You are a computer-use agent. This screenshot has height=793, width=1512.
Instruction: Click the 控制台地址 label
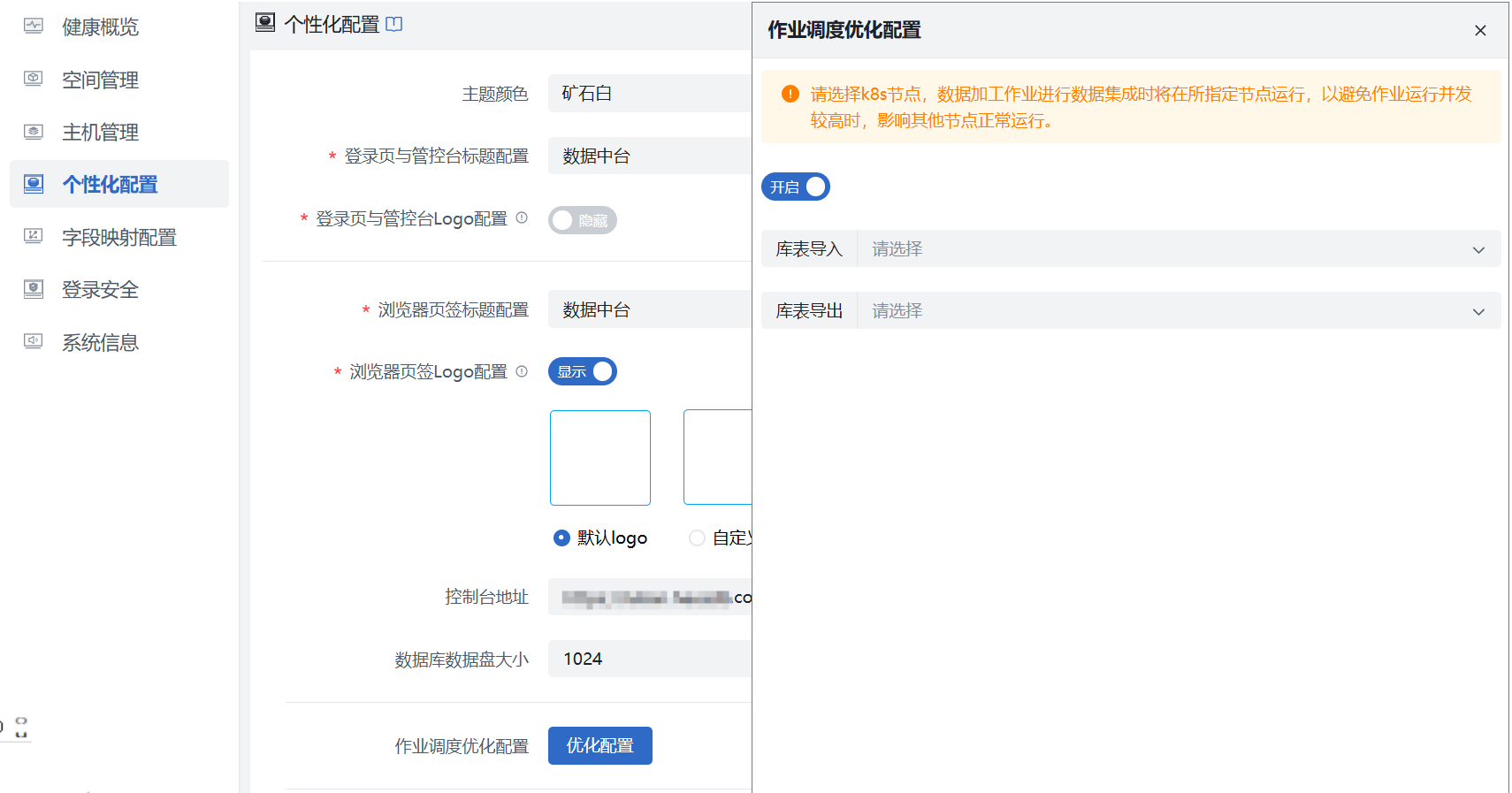click(x=486, y=597)
